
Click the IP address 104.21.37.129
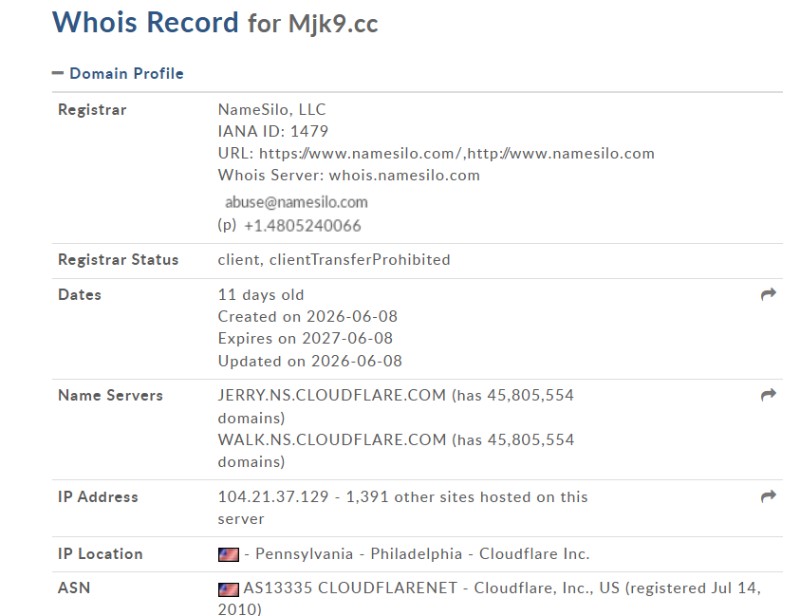point(273,497)
